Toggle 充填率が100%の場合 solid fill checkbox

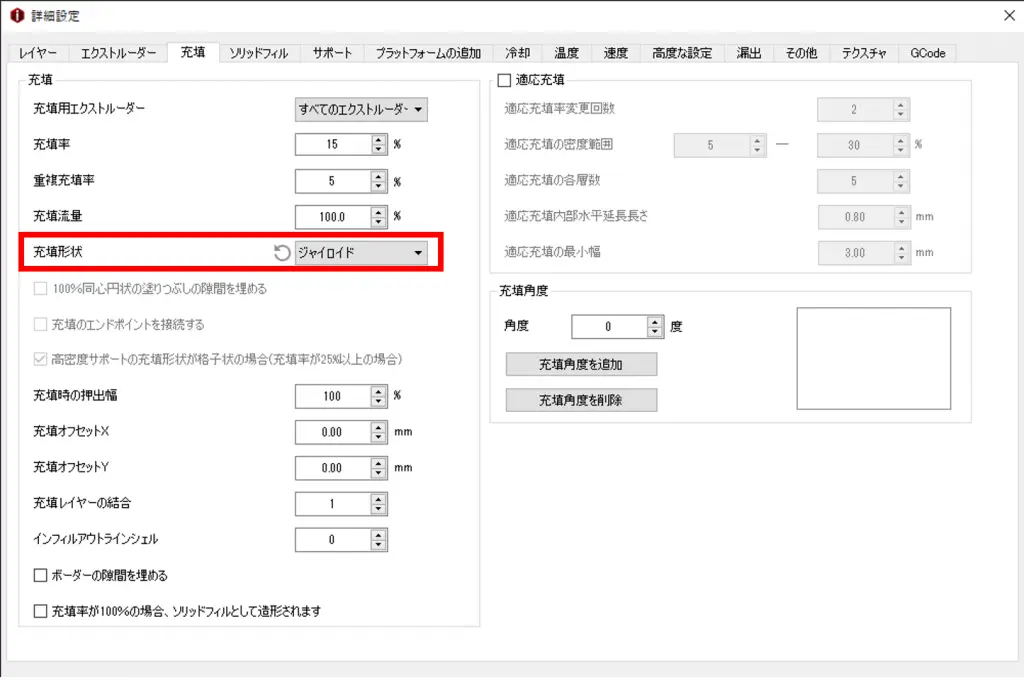tap(41, 610)
